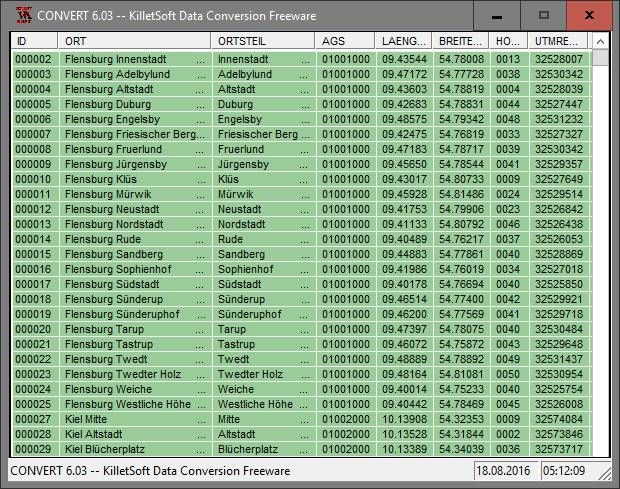Image resolution: width=620 pixels, height=489 pixels.
Task: Click ORTSTEIL cell 'Sophienhof'
Action: (x=264, y=270)
